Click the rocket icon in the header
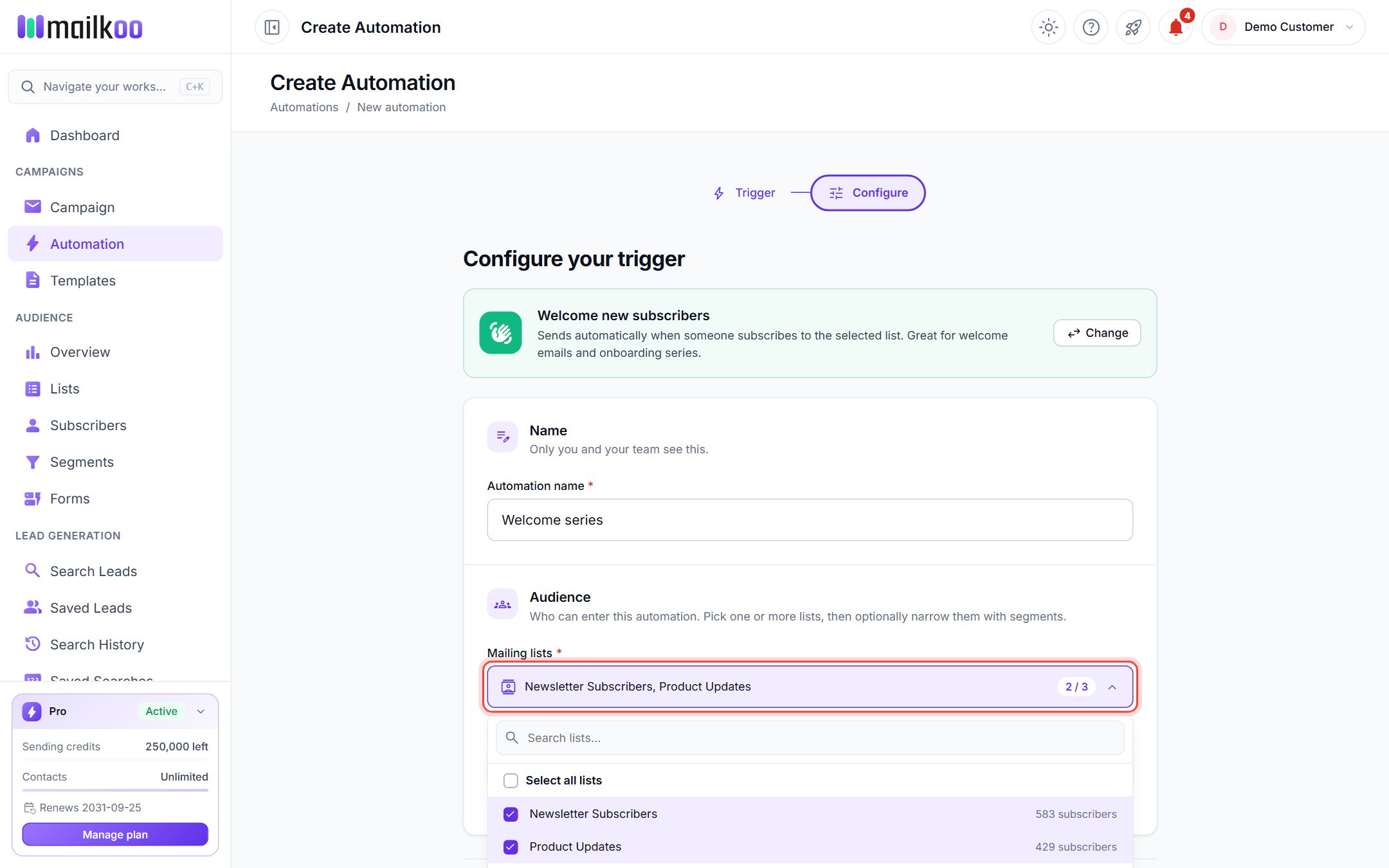The width and height of the screenshot is (1389, 868). (x=1133, y=27)
